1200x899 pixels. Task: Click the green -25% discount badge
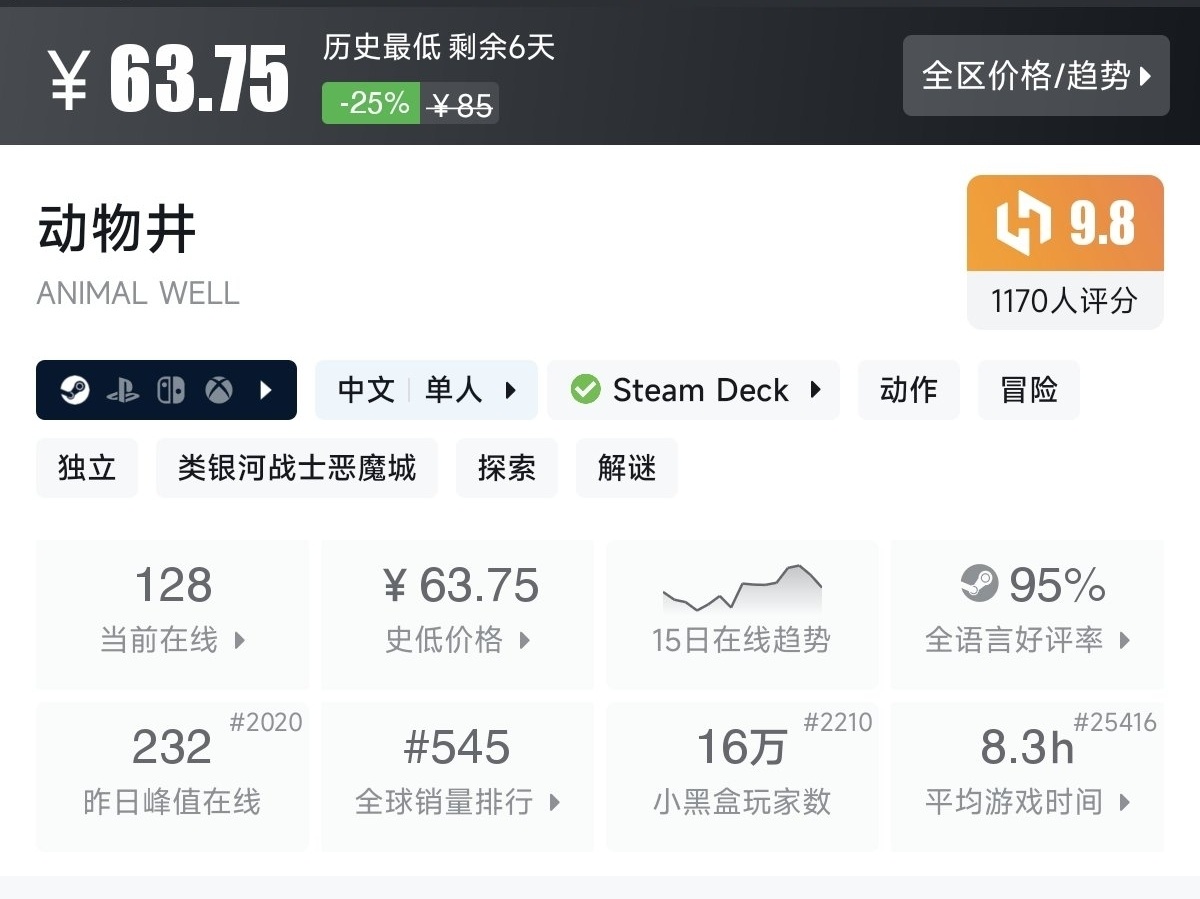click(374, 104)
